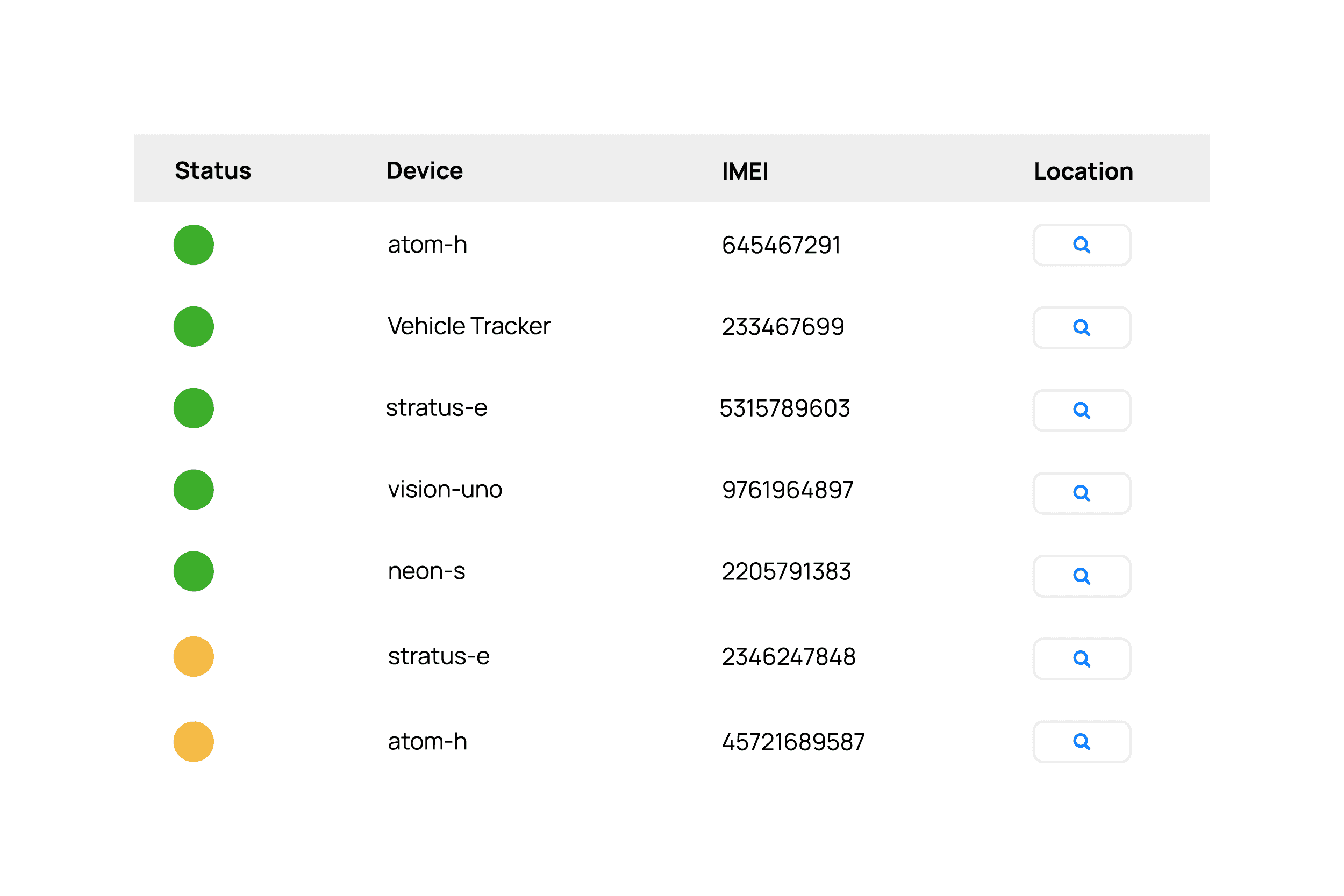Screen dimensions: 1344x896
Task: Select the Vehicle Tracker device name
Action: coord(469,326)
